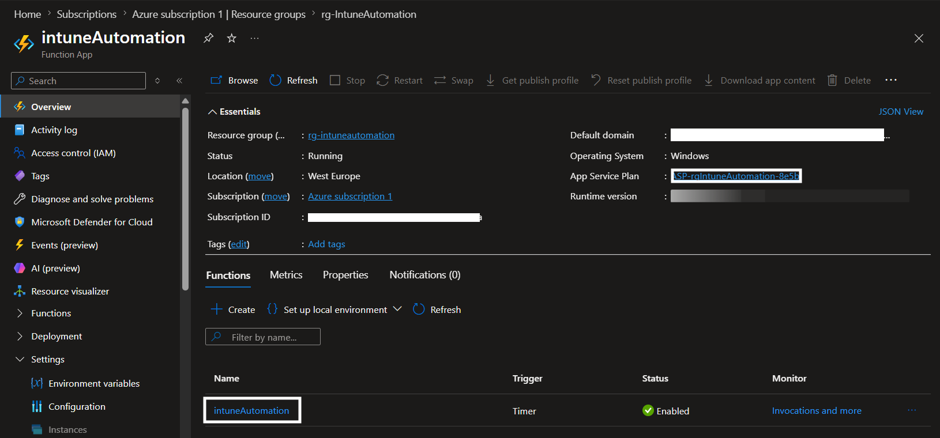940x438 pixels.
Task: Switch to the Properties tab
Action: 345,275
